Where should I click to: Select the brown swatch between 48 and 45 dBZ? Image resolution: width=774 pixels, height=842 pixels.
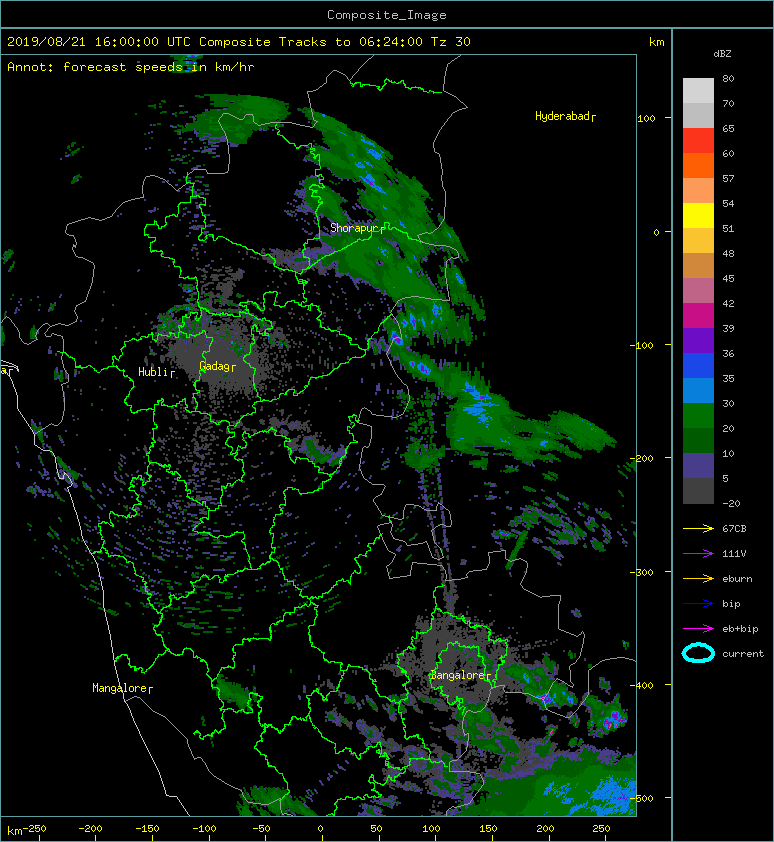(x=698, y=265)
